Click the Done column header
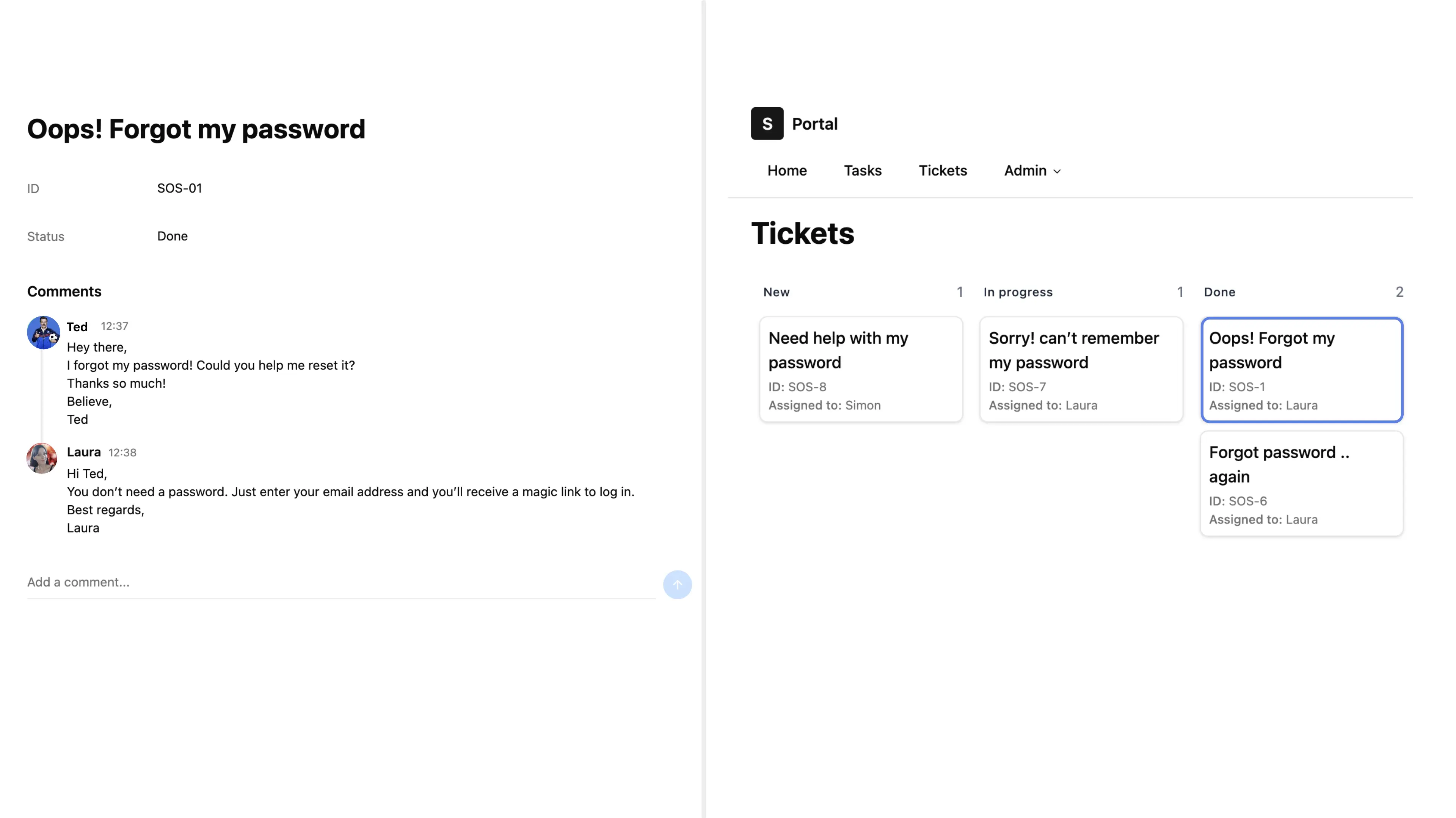 tap(1219, 292)
